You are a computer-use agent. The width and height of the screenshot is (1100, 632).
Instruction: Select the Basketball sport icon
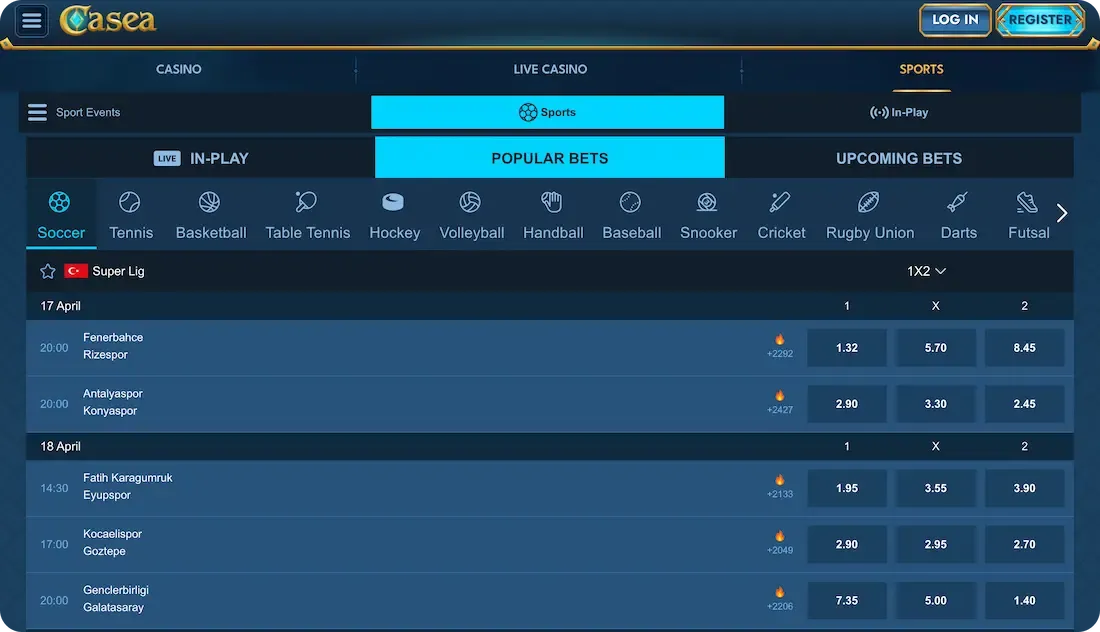[210, 203]
